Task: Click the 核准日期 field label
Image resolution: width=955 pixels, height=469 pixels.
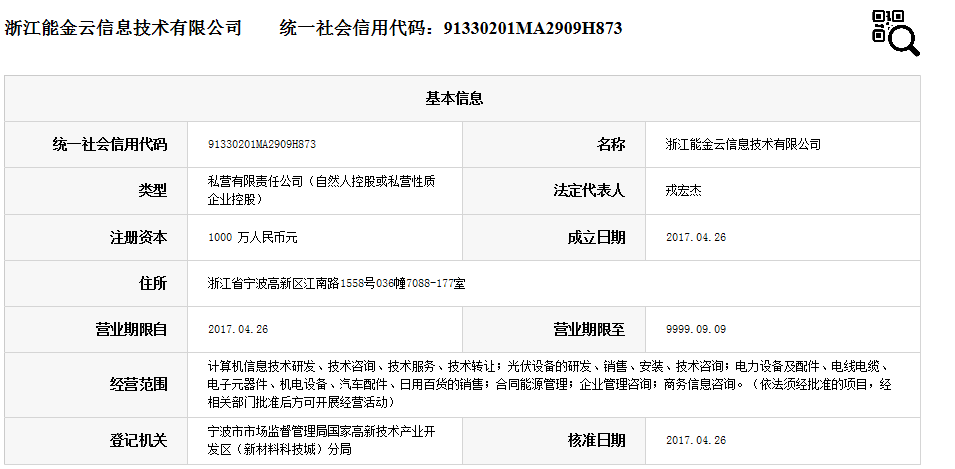Action: pyautogui.click(x=596, y=440)
